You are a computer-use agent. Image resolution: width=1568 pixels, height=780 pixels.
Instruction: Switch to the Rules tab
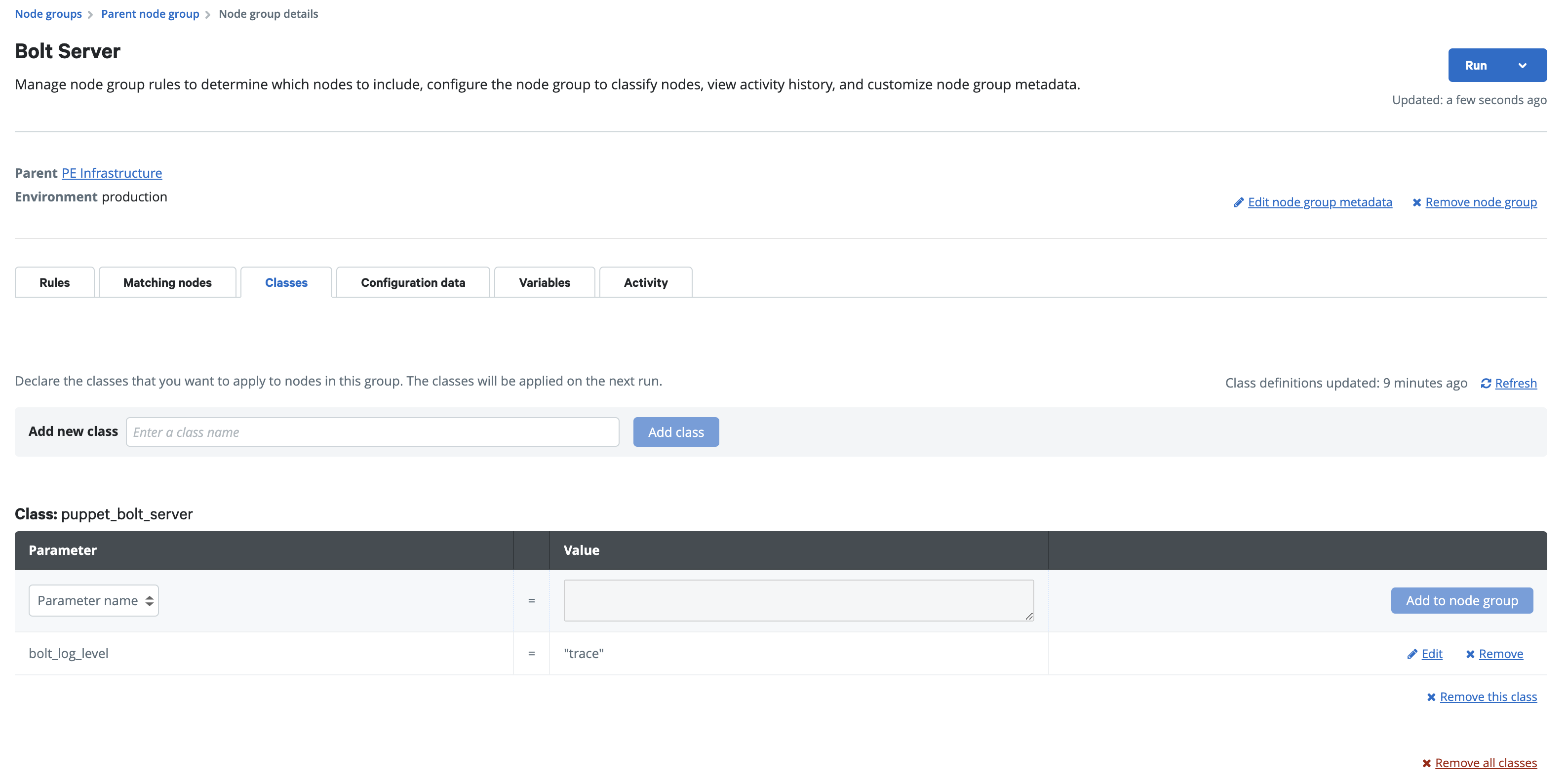[x=55, y=282]
